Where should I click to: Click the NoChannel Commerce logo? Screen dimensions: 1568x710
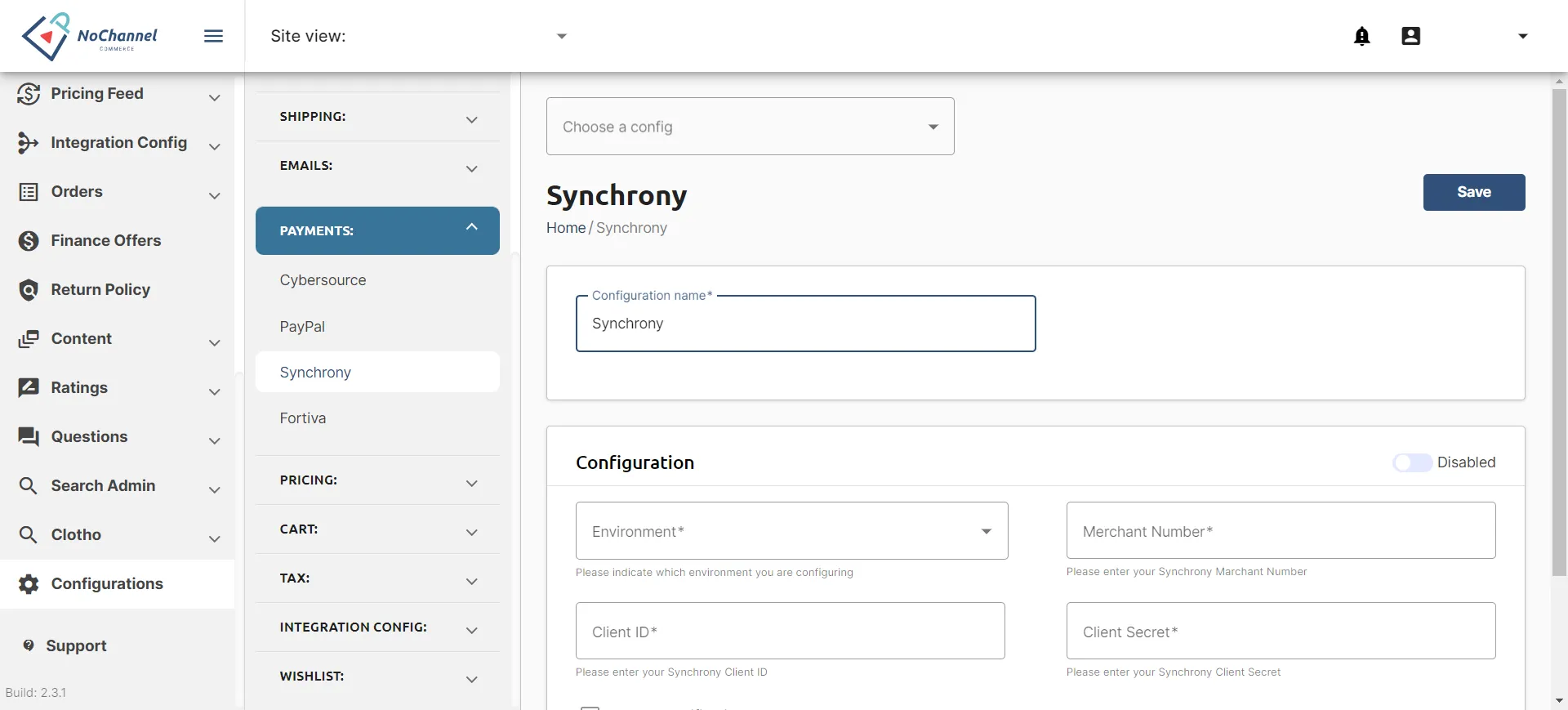tap(89, 36)
